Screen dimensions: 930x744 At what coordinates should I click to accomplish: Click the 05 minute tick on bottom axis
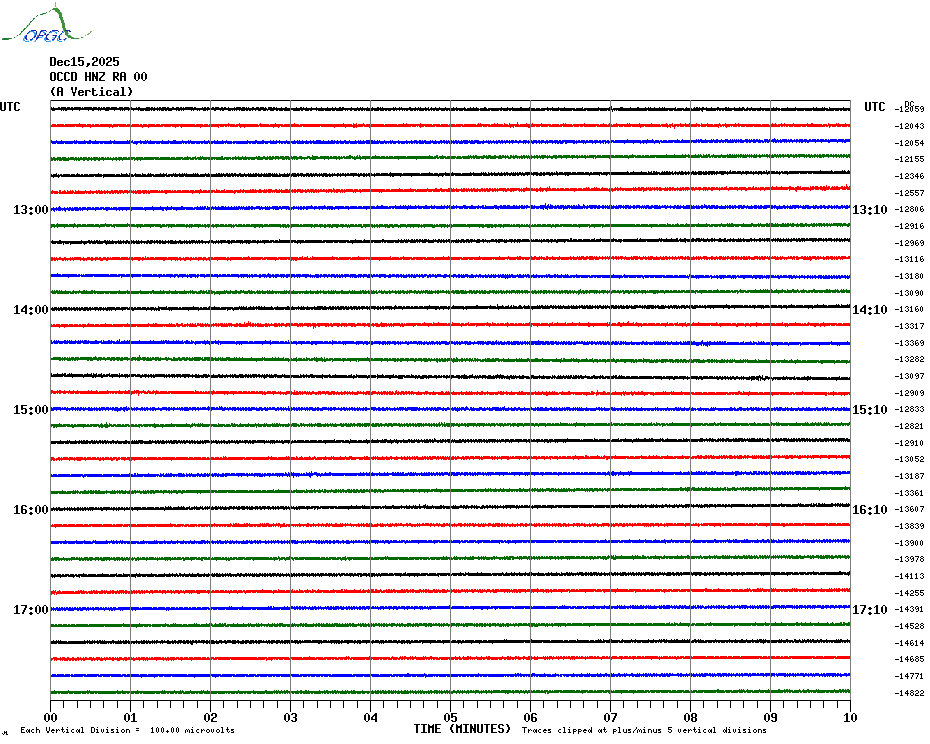point(450,717)
